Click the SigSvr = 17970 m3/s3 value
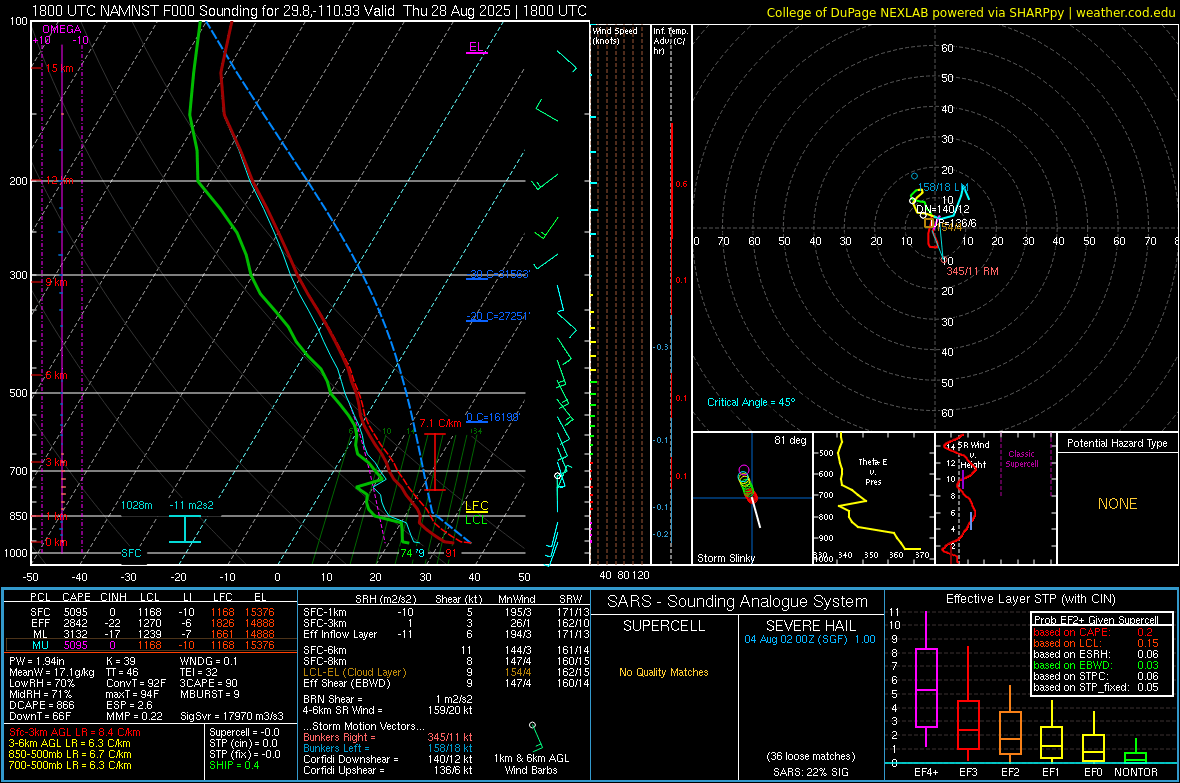 (x=232, y=716)
